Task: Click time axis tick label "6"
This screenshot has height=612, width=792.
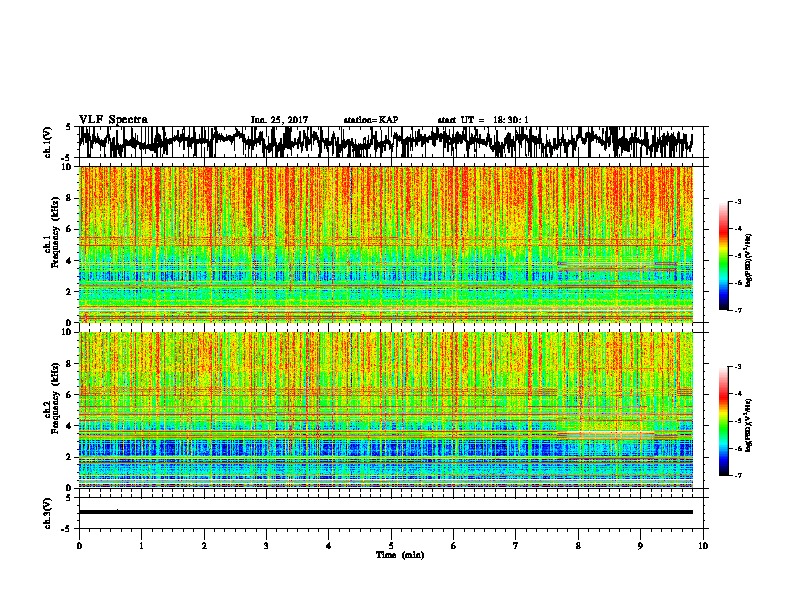Action: pos(454,546)
